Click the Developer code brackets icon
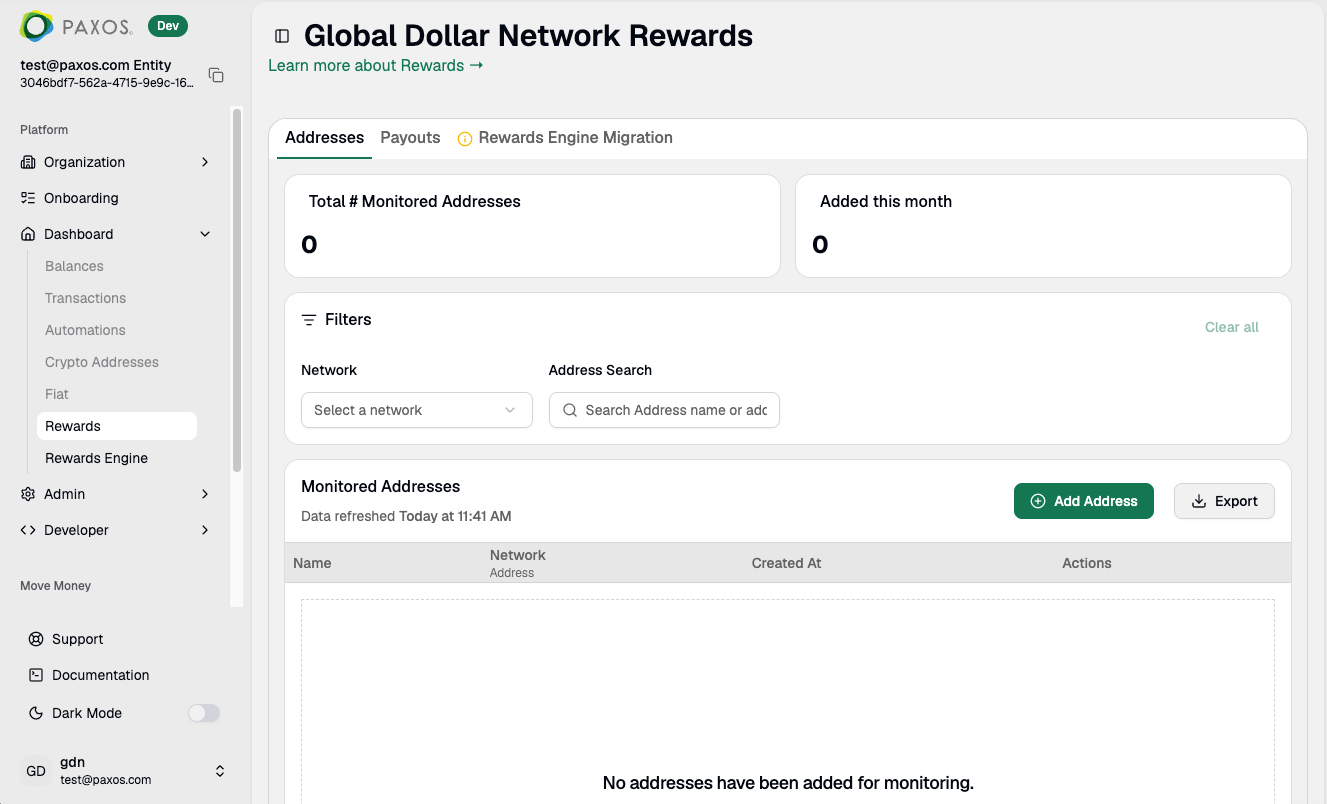This screenshot has height=804, width=1327. click(x=28, y=530)
